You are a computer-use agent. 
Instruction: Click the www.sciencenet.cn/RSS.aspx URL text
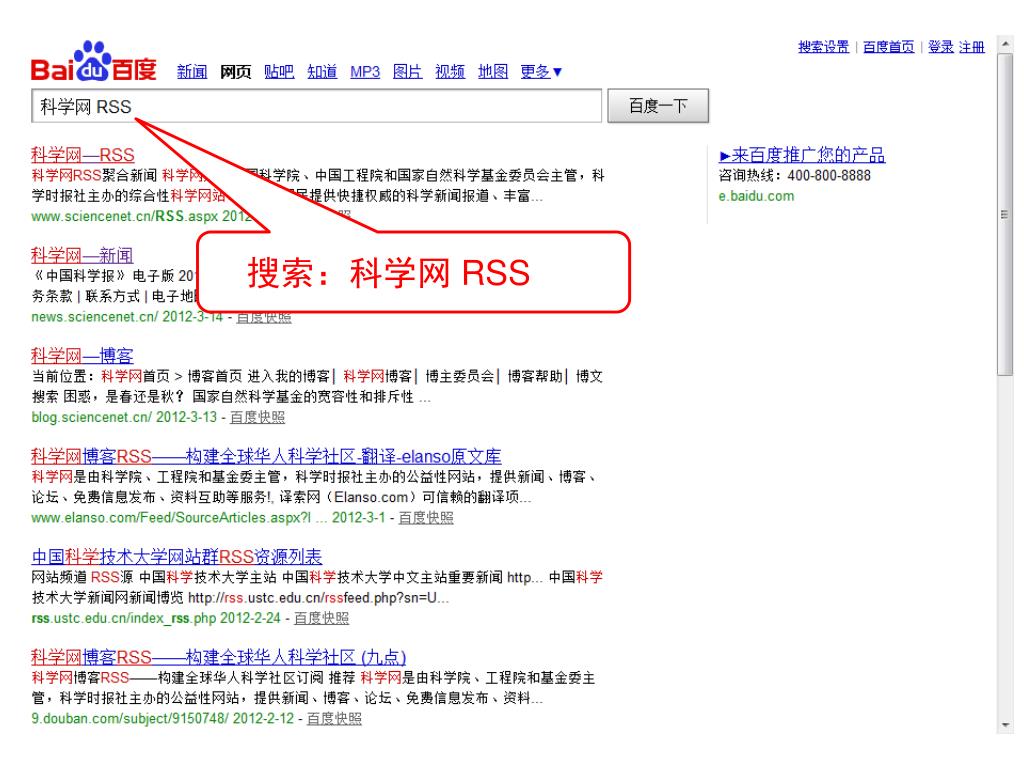[125, 216]
